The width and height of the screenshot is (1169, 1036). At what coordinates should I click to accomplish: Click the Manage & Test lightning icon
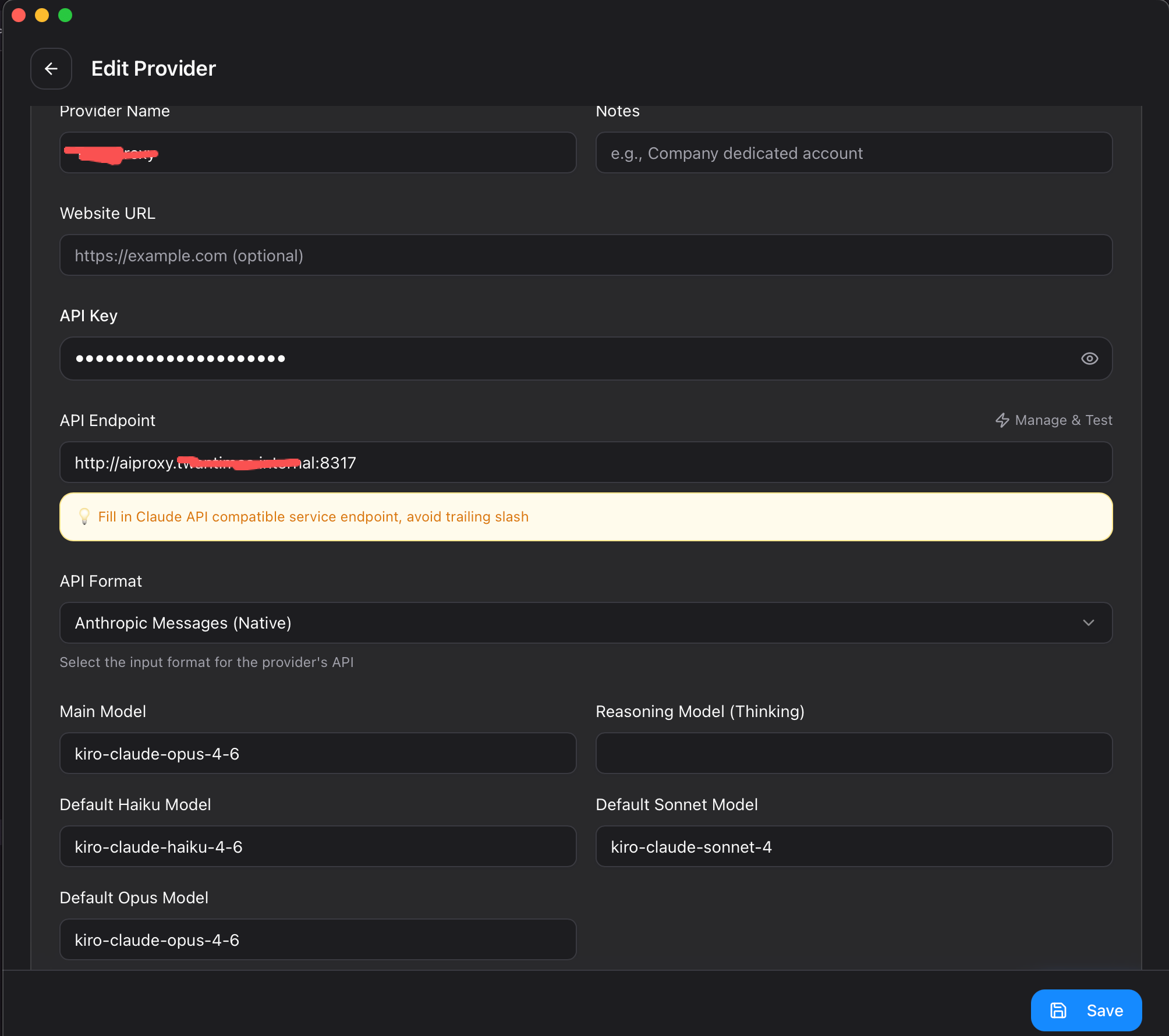pyautogui.click(x=1002, y=420)
